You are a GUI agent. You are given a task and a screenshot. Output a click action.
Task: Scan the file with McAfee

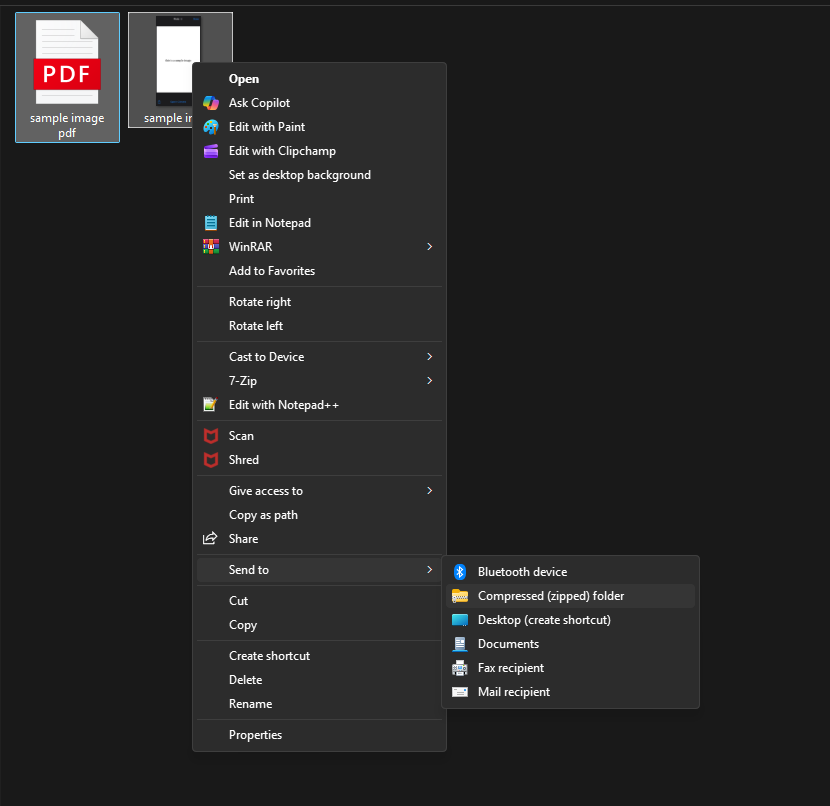[x=241, y=435]
